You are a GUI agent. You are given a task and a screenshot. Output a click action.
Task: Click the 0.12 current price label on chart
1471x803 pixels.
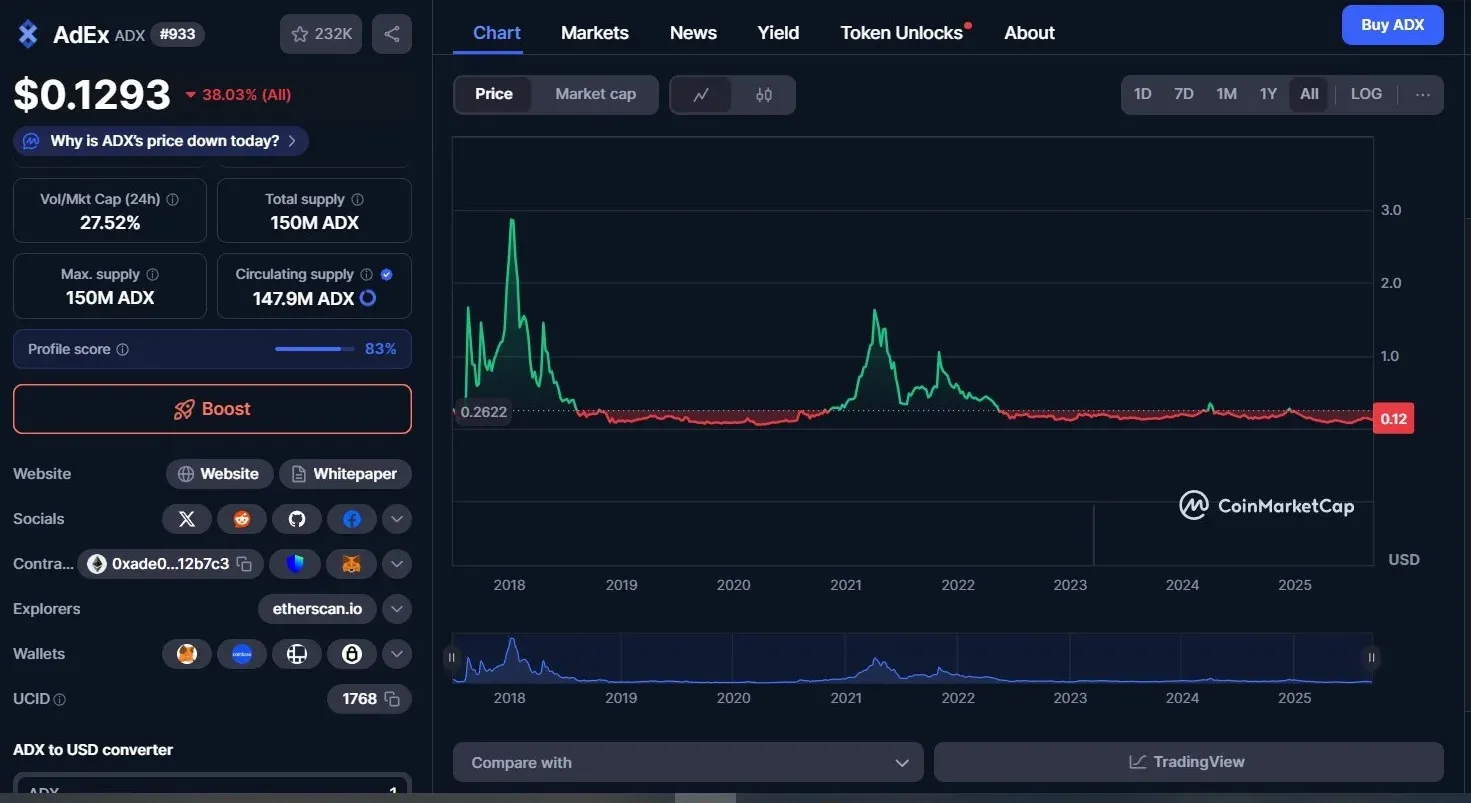[1394, 419]
